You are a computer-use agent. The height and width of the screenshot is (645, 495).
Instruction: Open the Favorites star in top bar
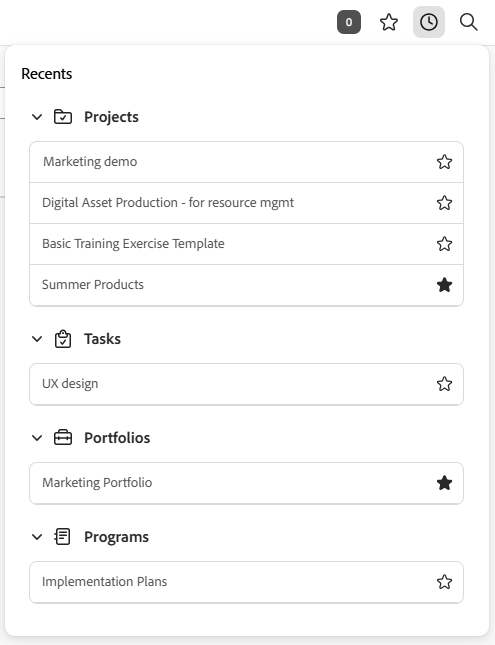[x=388, y=22]
